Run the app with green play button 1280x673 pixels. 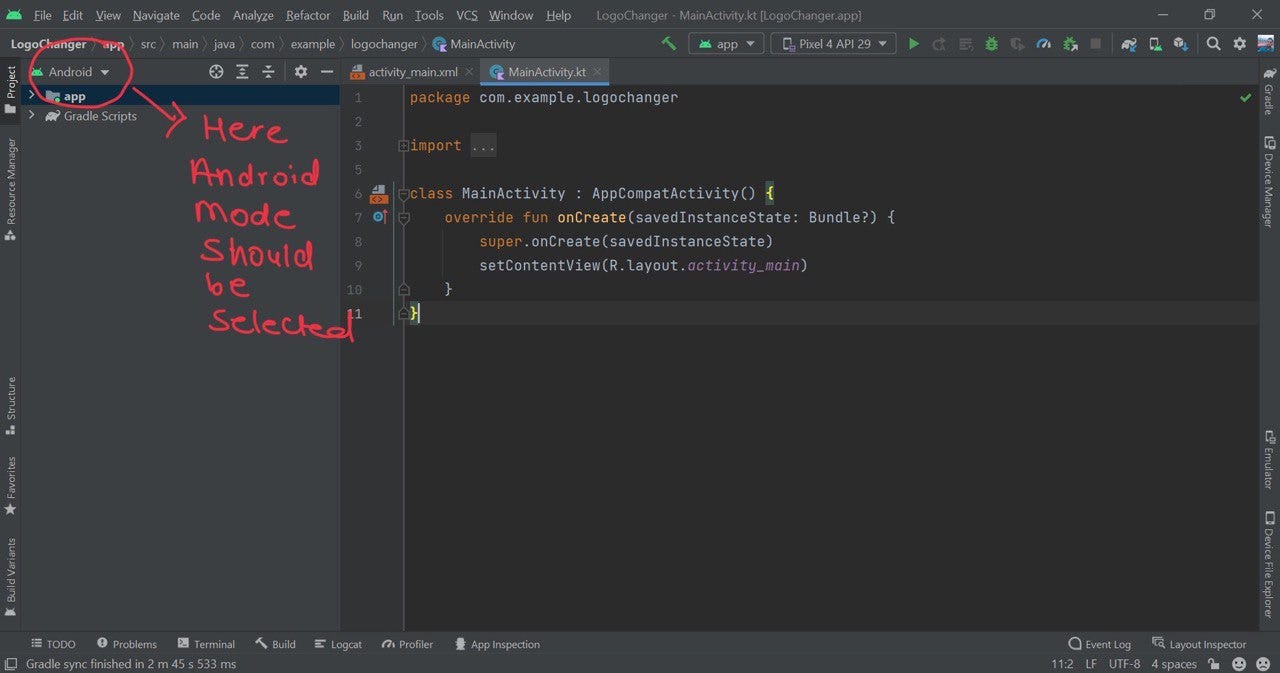coord(913,44)
